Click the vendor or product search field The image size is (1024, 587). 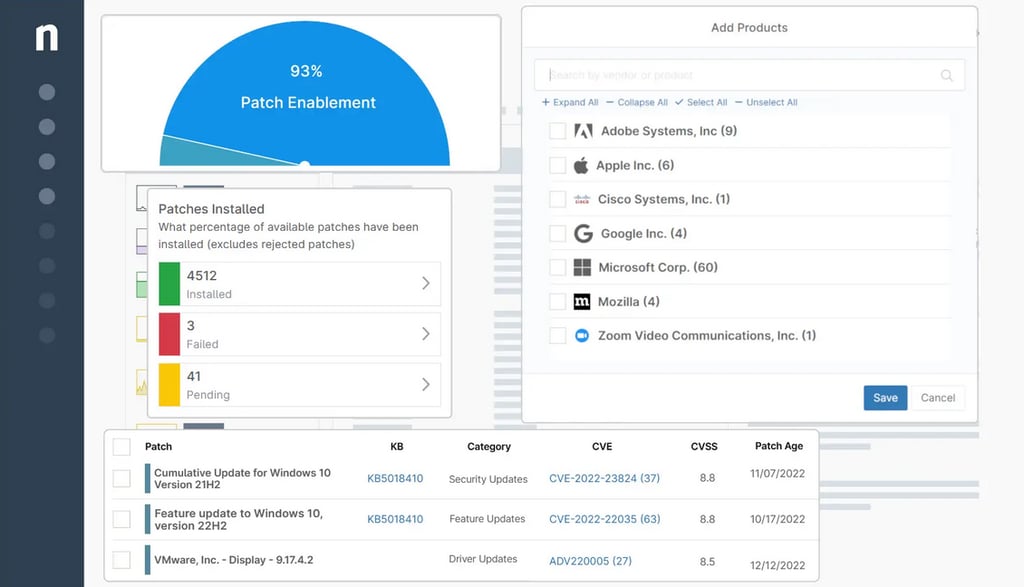740,75
